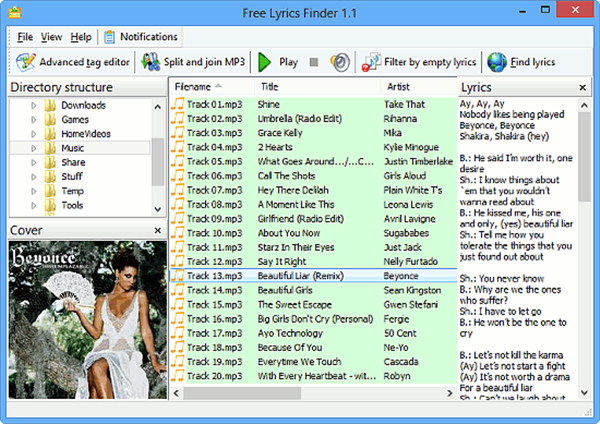Screen dimensions: 600x424
Task: Sort tracks by Artist column header
Action: coord(398,87)
